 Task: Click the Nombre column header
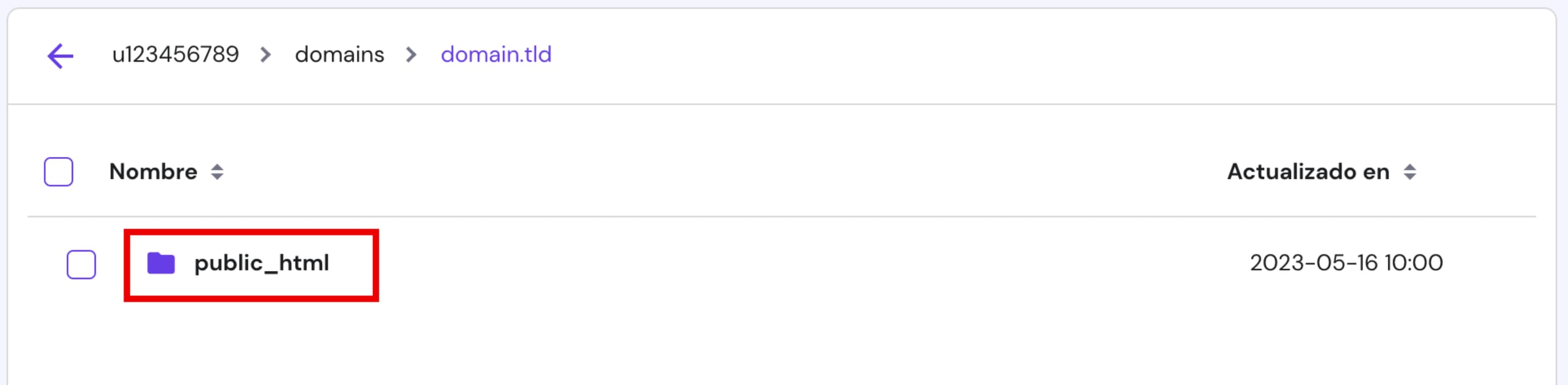click(153, 172)
